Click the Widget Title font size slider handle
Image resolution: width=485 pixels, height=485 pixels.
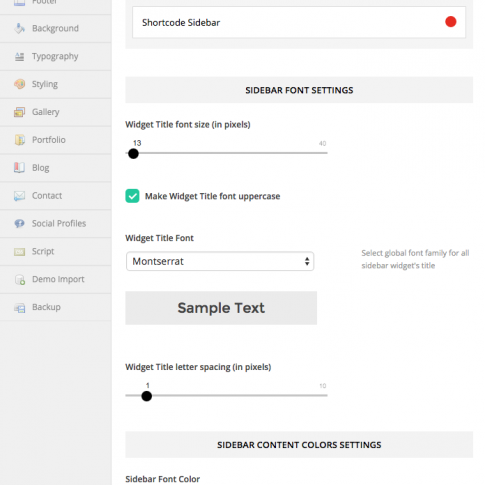click(133, 154)
